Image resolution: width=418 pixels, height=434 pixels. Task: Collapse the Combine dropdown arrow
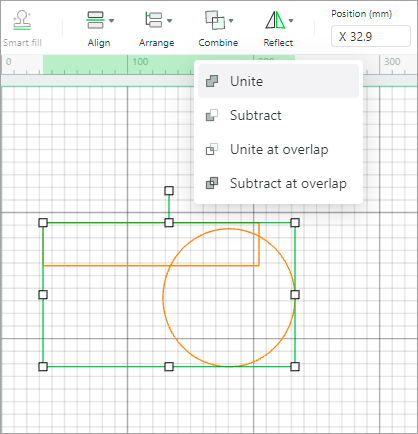231,21
